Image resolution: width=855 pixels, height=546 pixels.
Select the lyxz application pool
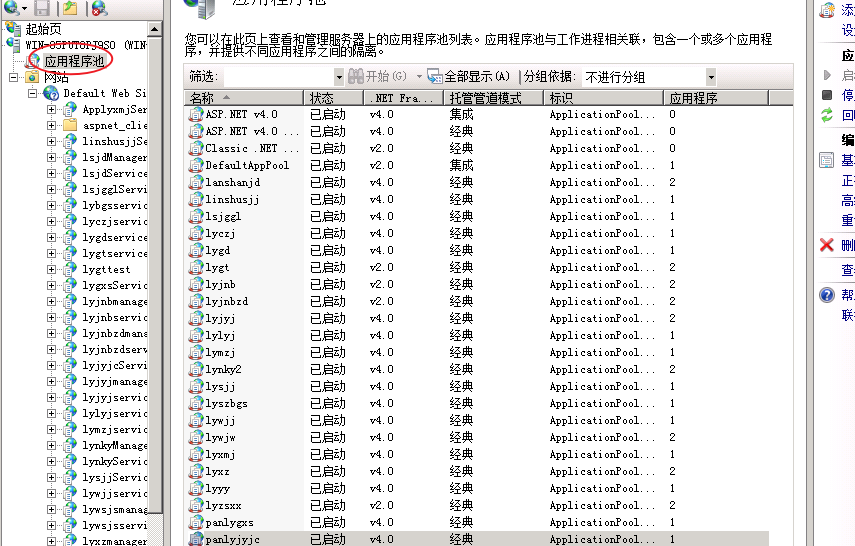point(477,471)
